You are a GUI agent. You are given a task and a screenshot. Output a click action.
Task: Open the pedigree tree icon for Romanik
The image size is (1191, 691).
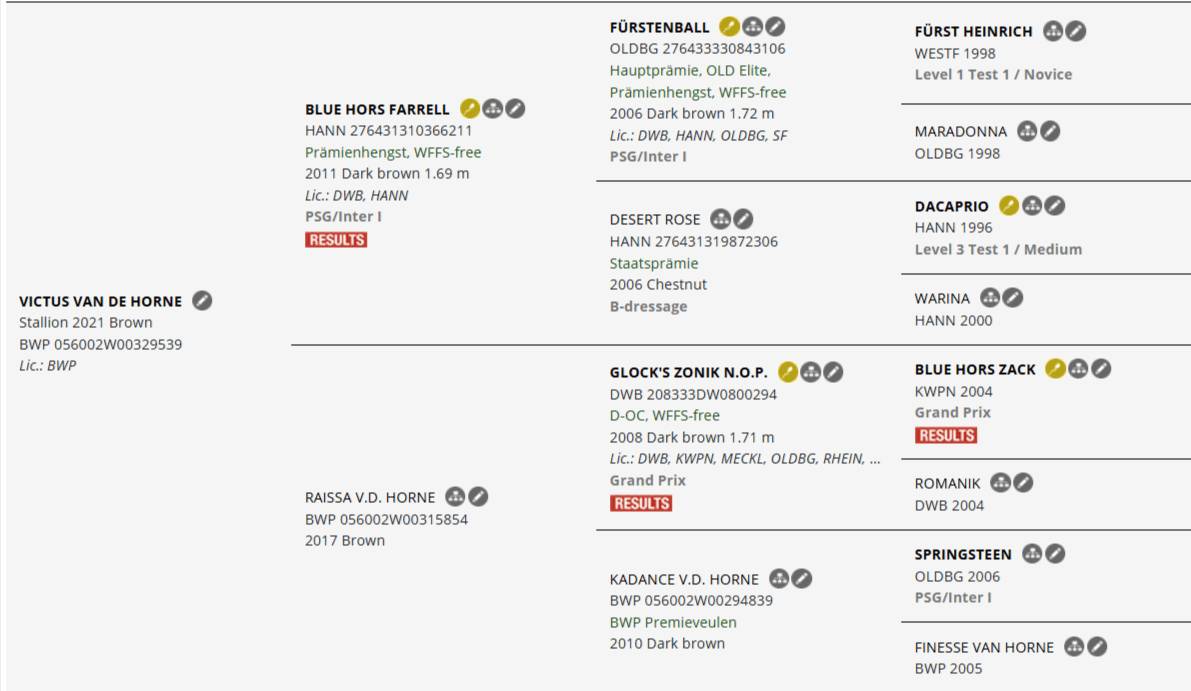point(1001,483)
